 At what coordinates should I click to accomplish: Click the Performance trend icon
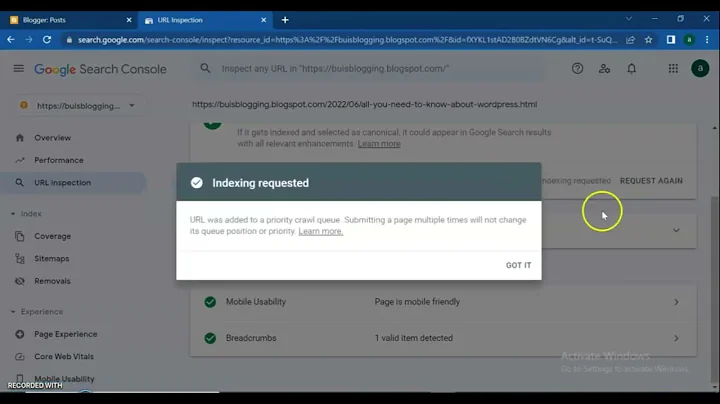(x=20, y=160)
